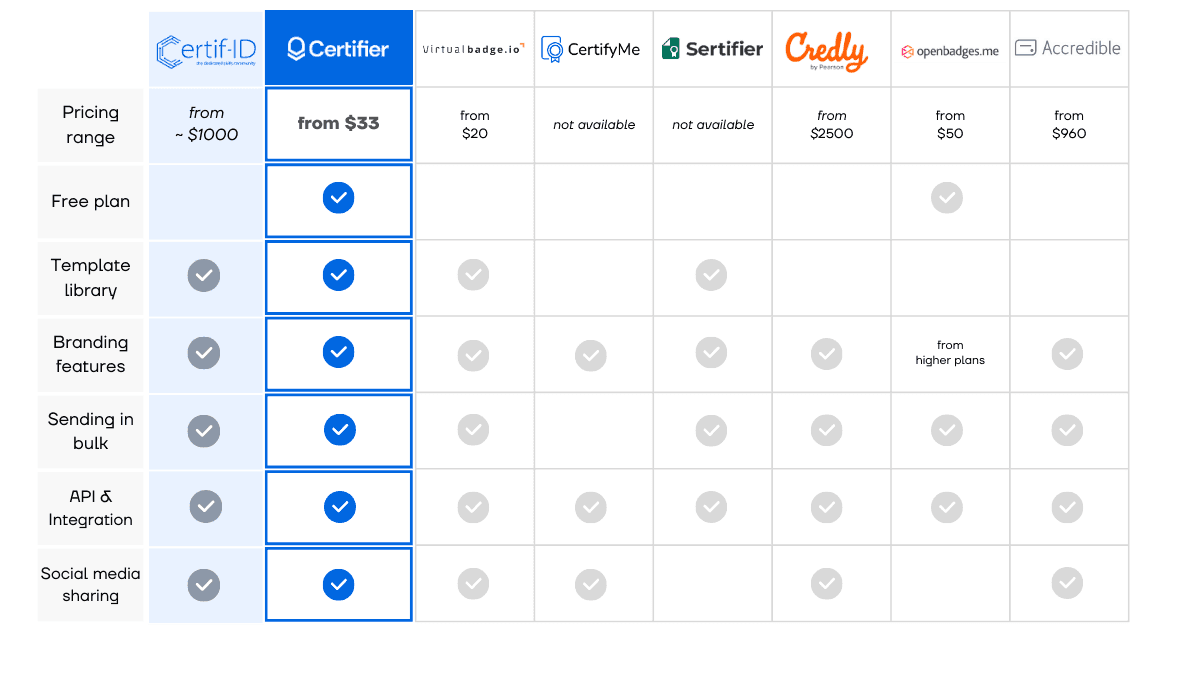Click the CertifyMe logo
This screenshot has width=1191, height=684.
[591, 49]
